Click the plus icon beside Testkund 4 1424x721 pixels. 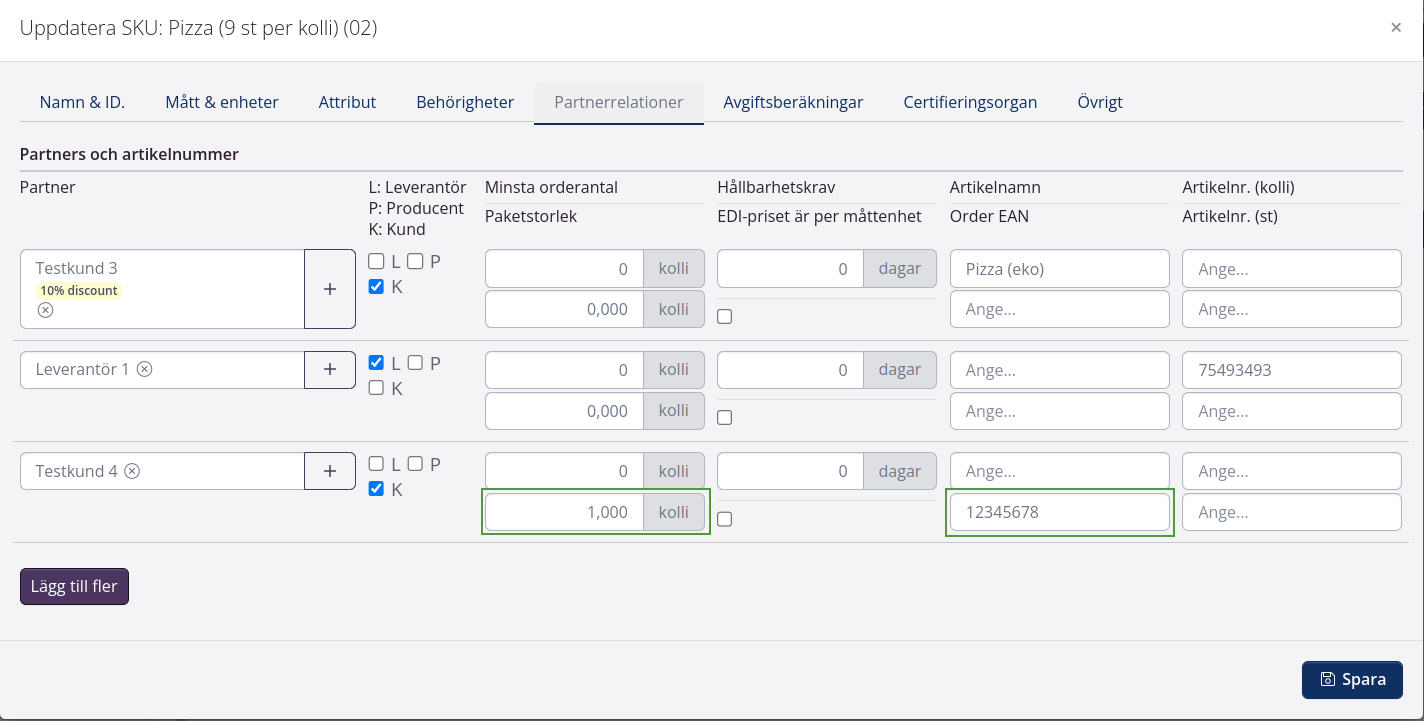(329, 470)
